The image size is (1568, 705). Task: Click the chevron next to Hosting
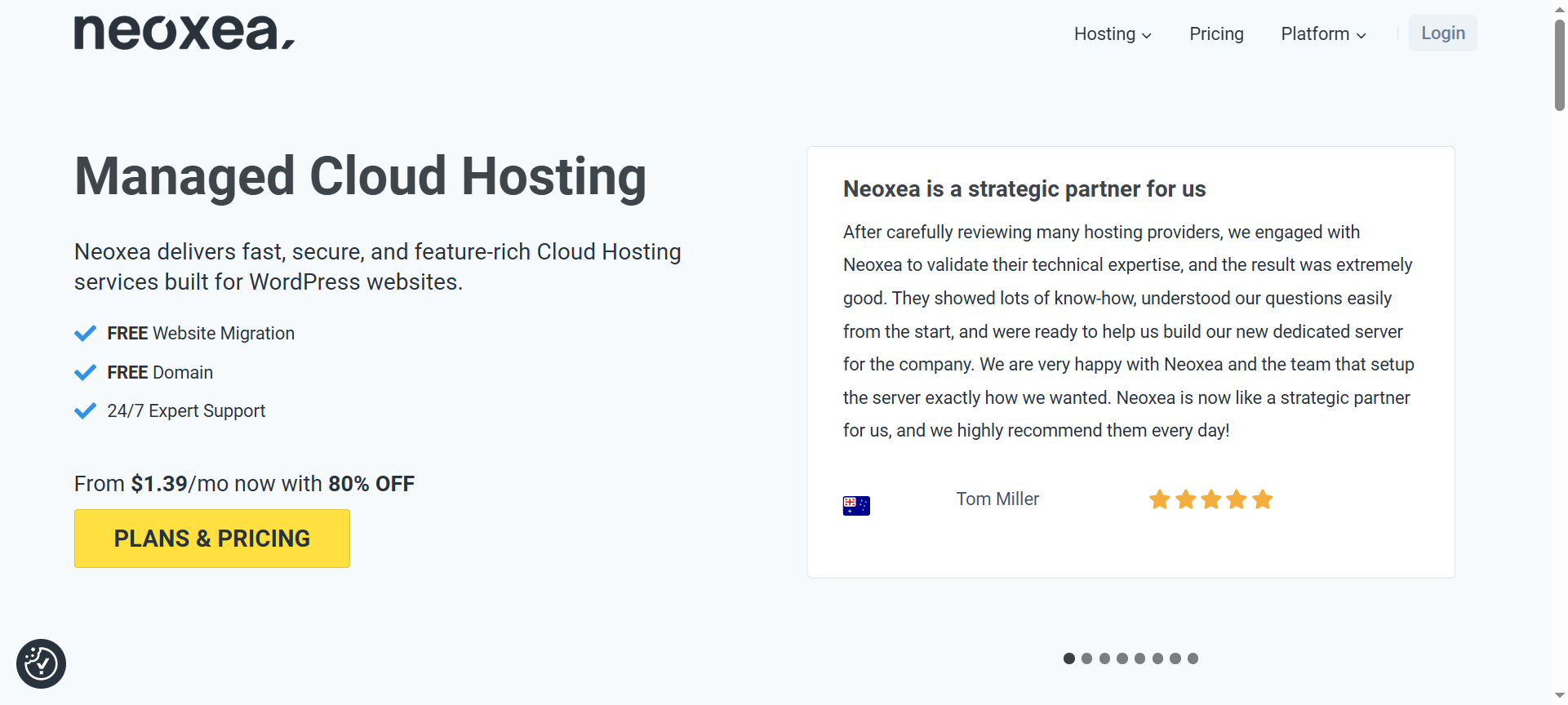coord(1147,36)
